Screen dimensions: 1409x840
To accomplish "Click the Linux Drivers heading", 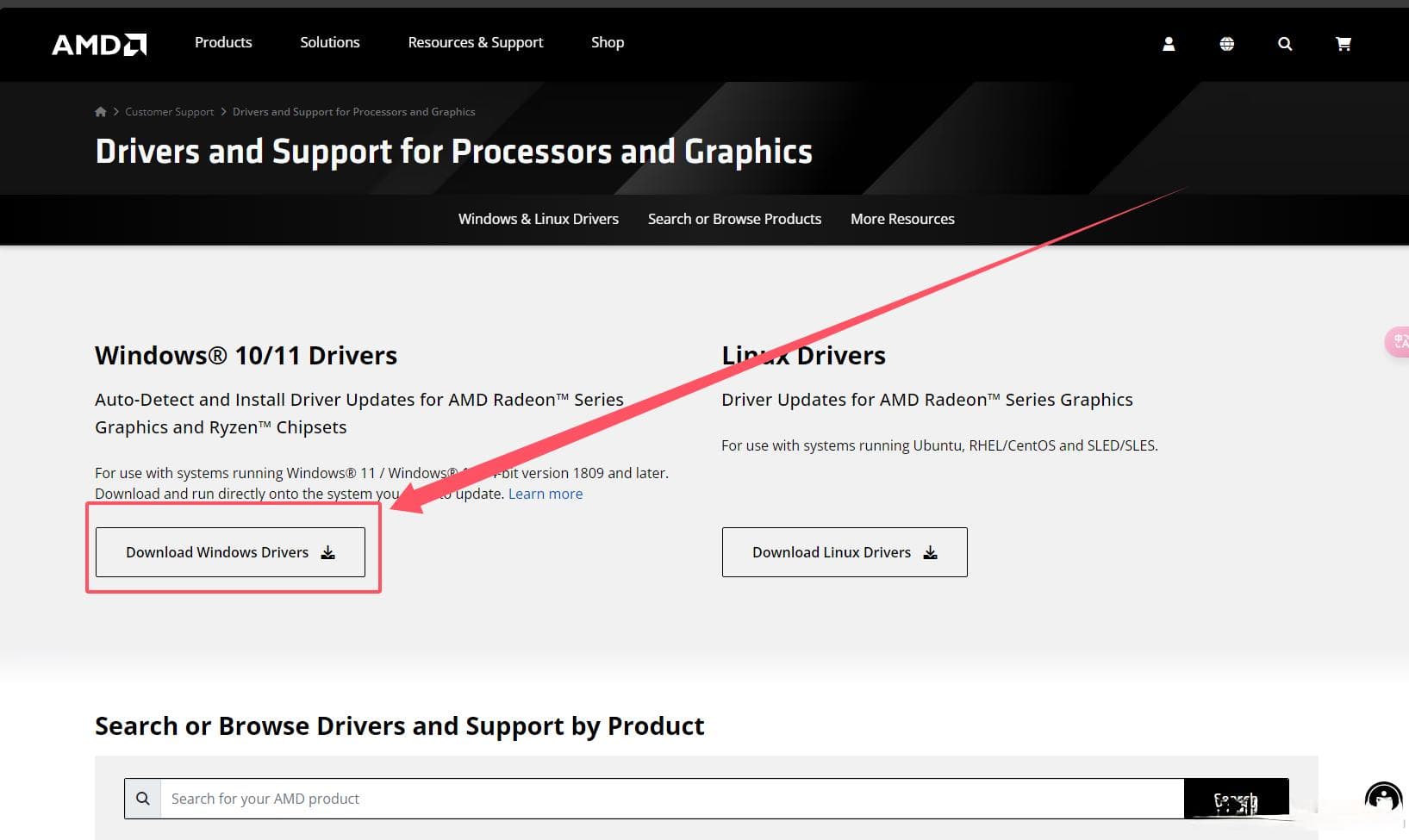I will [804, 356].
